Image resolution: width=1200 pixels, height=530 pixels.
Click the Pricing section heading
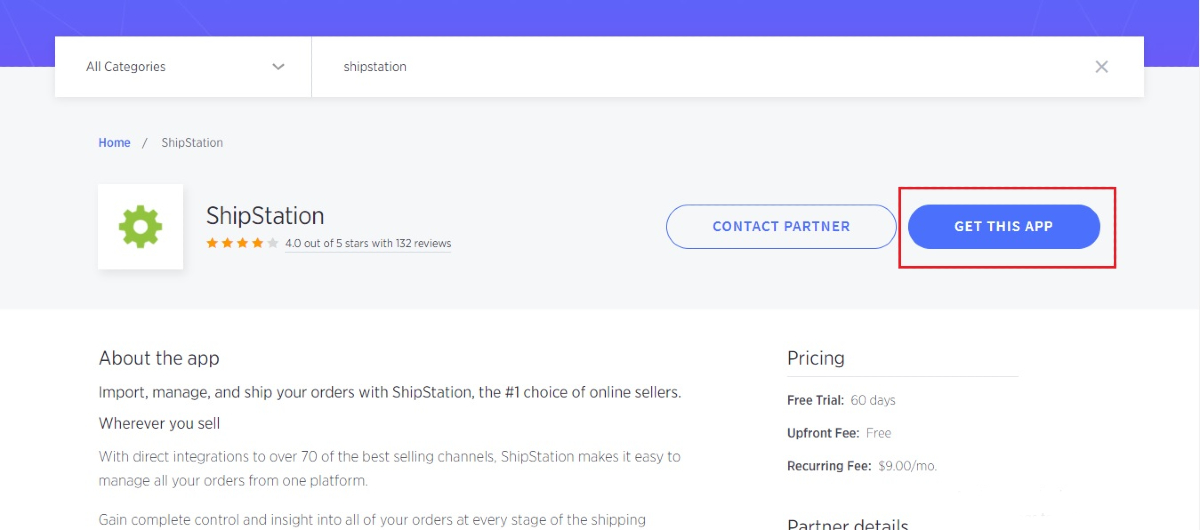pyautogui.click(x=816, y=358)
